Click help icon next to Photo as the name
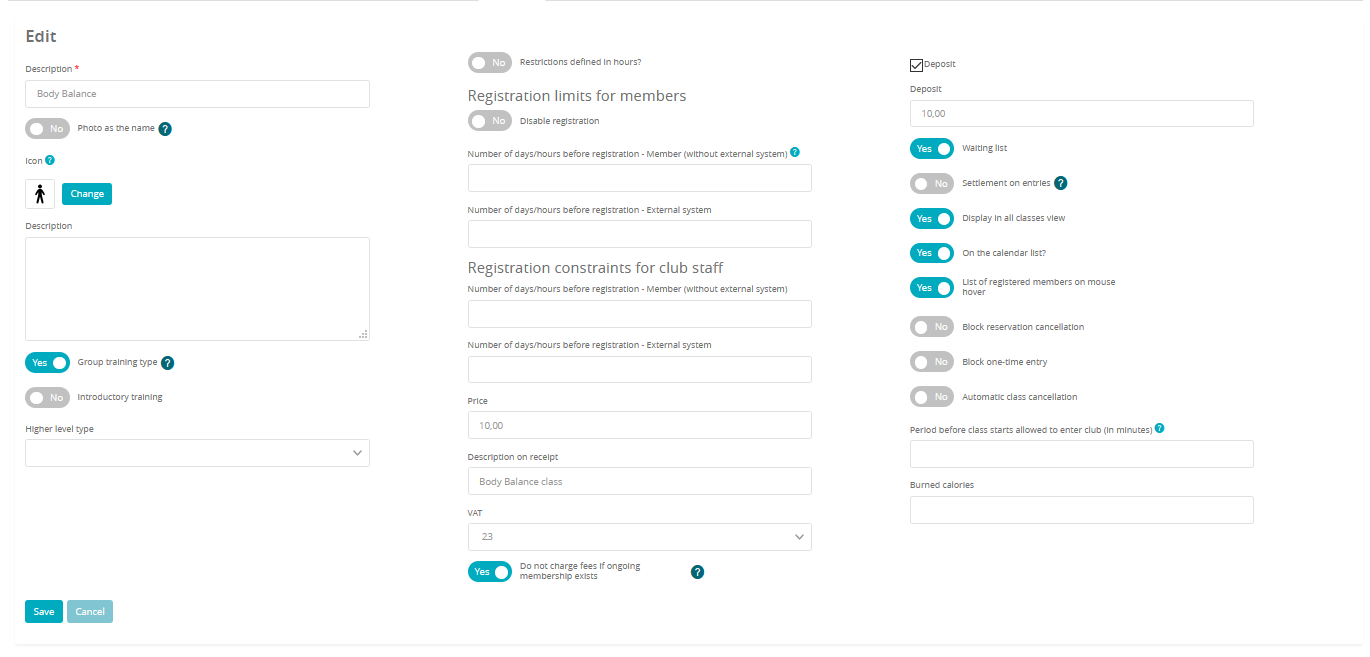The height and width of the screenshot is (657, 1370). coord(166,129)
